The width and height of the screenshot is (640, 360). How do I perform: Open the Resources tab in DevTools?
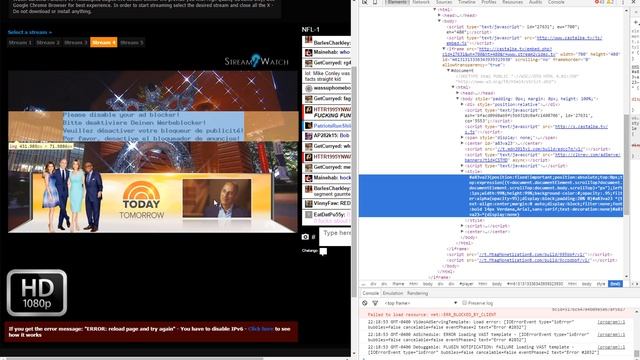(x=512, y=2)
